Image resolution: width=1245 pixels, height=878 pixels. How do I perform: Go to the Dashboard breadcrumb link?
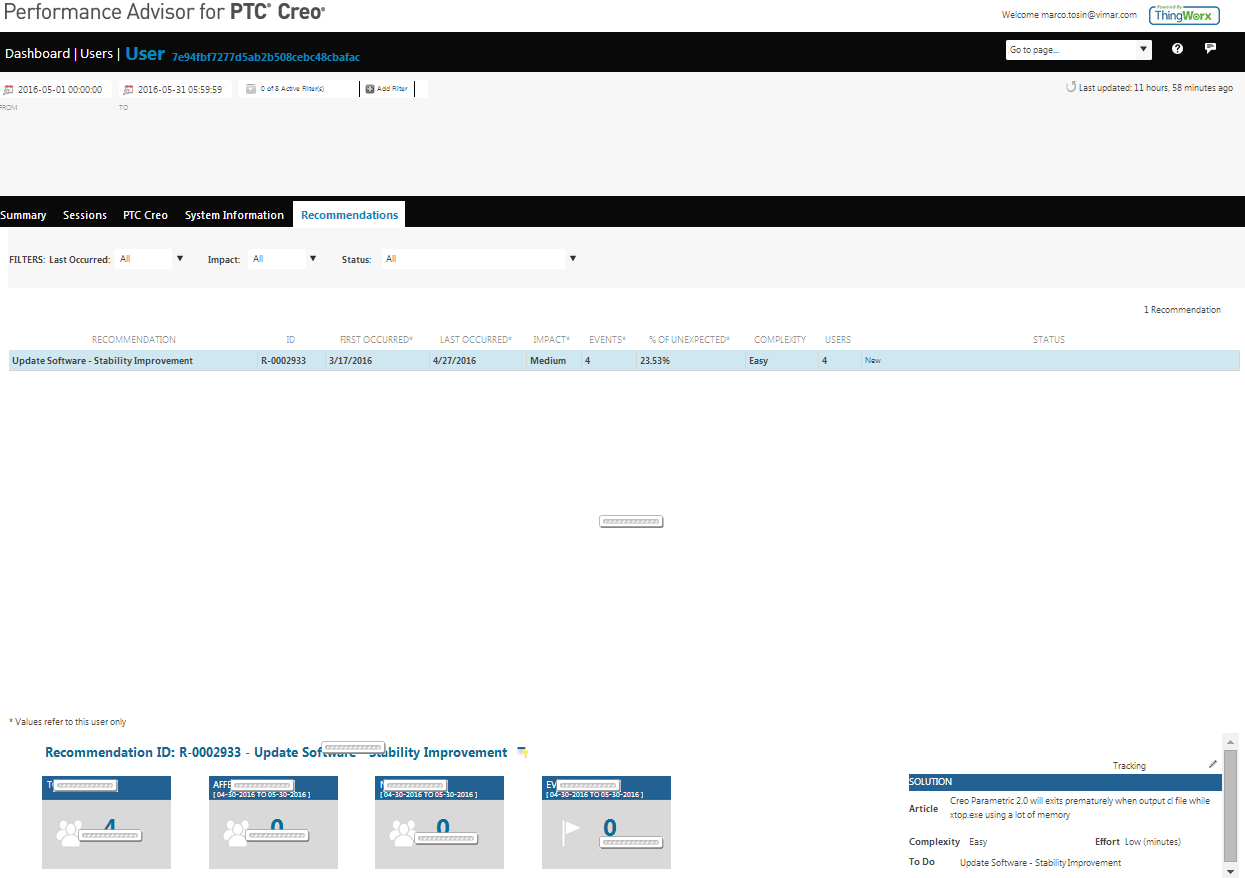click(x=37, y=53)
